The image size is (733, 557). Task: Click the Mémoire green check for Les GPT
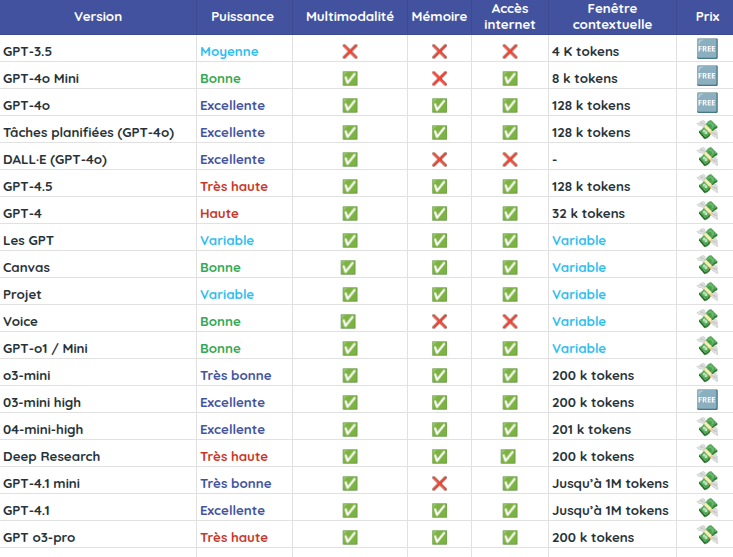[x=439, y=241]
